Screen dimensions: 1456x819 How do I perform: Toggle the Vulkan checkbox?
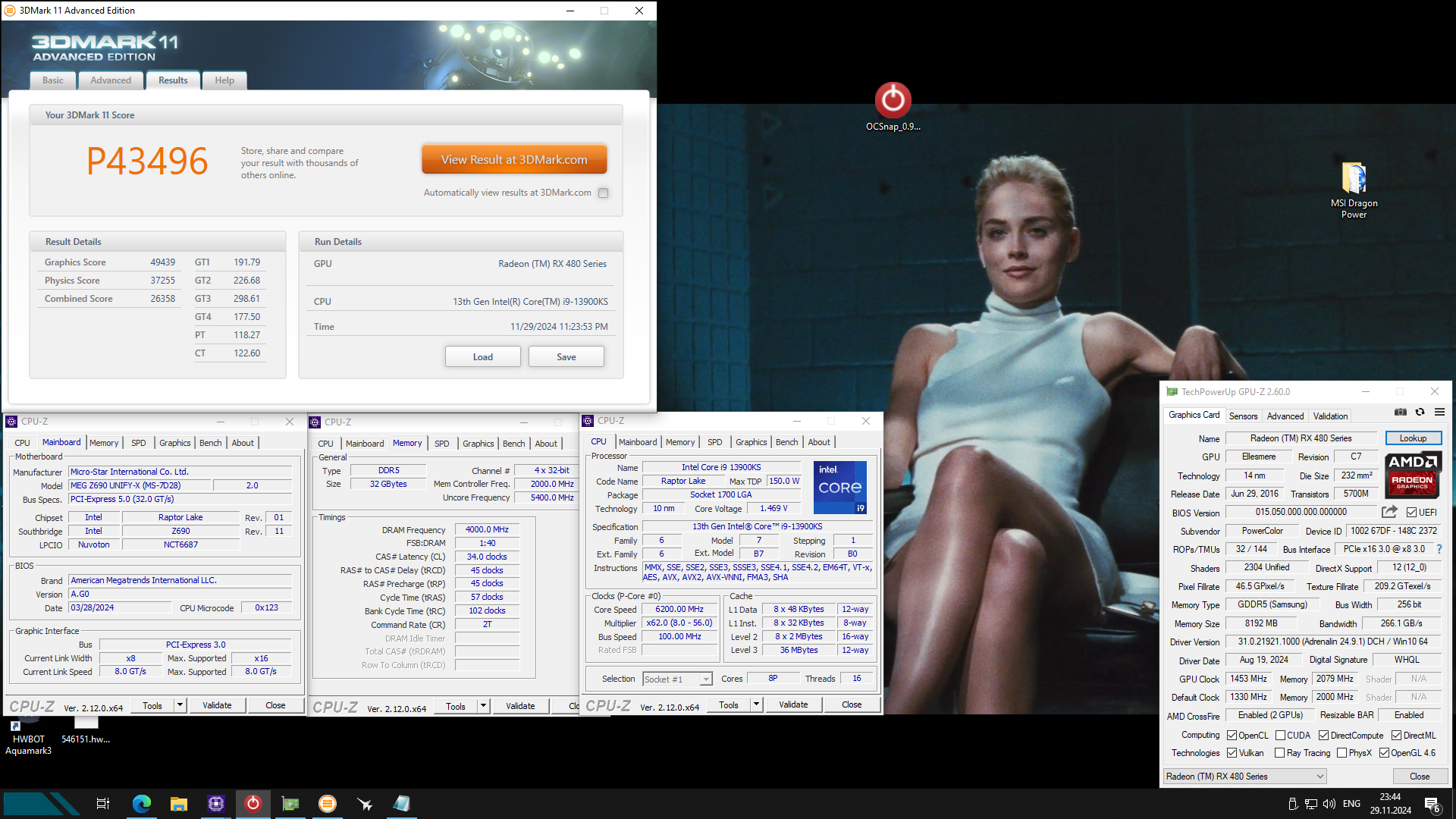click(1232, 753)
